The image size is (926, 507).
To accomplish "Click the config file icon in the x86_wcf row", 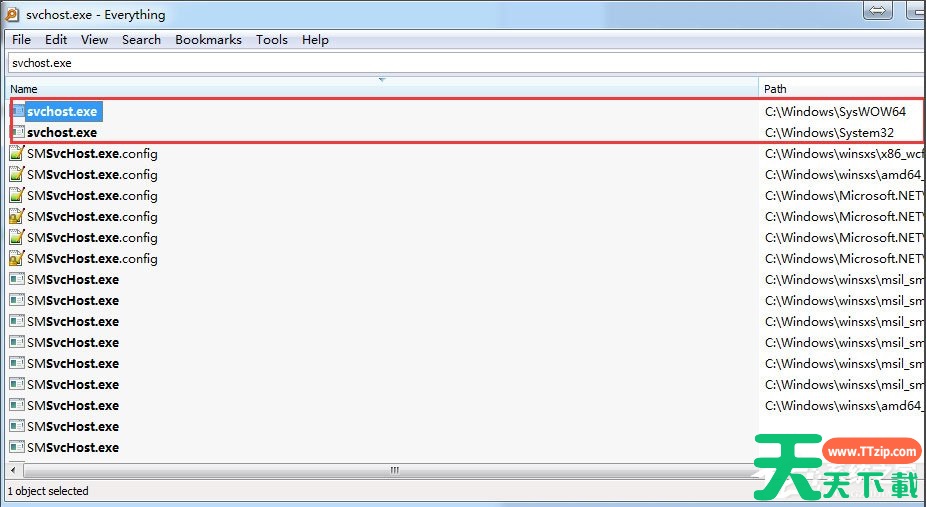I will click(17, 153).
